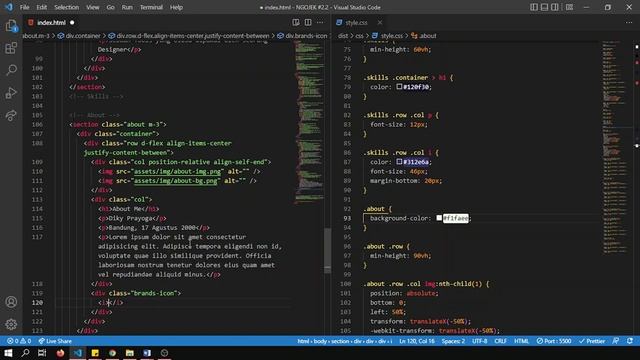
Task: Open the feedback icon in status bar
Action: click(616, 341)
